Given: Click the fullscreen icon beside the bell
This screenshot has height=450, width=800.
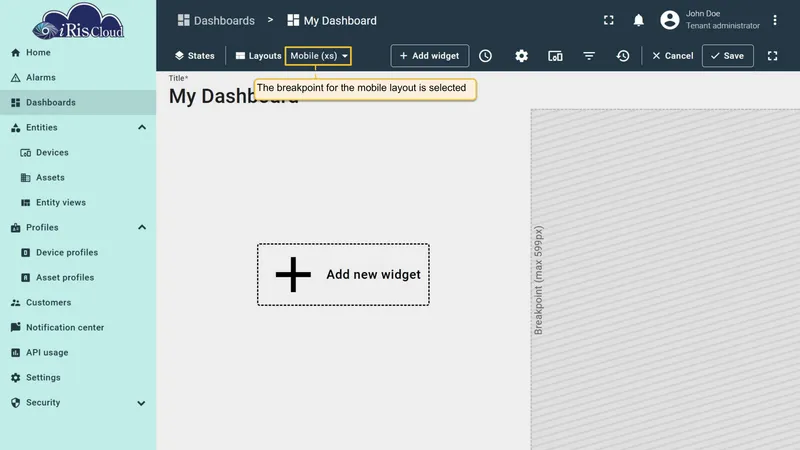Looking at the screenshot, I should click(x=609, y=20).
